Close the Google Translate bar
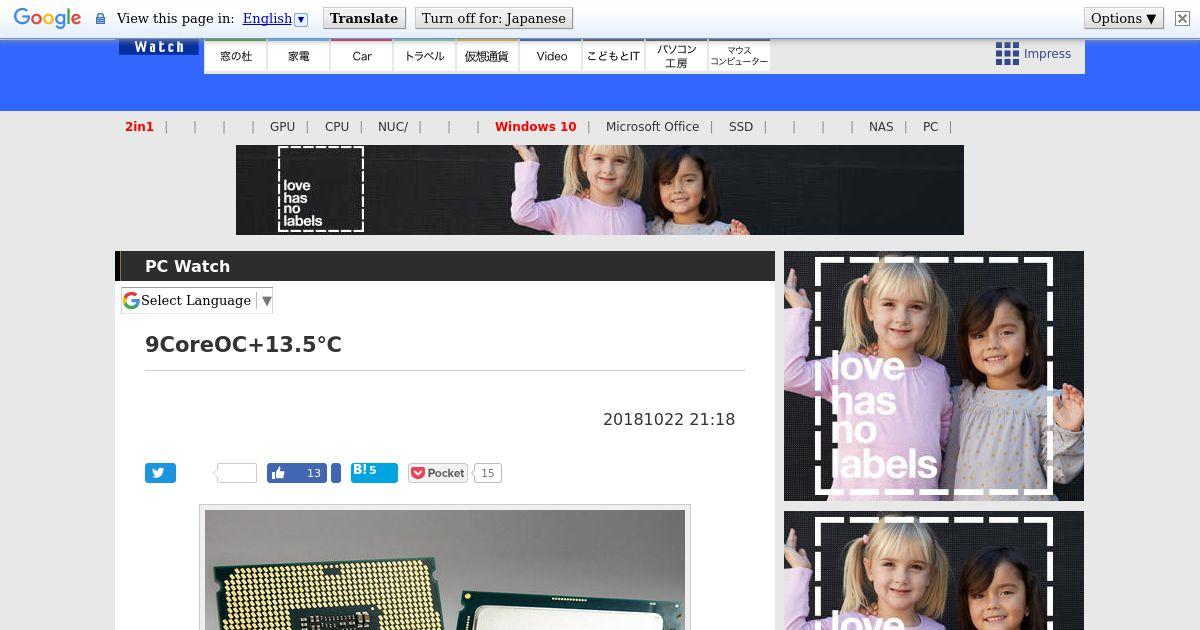1200x630 pixels. 1182,18
